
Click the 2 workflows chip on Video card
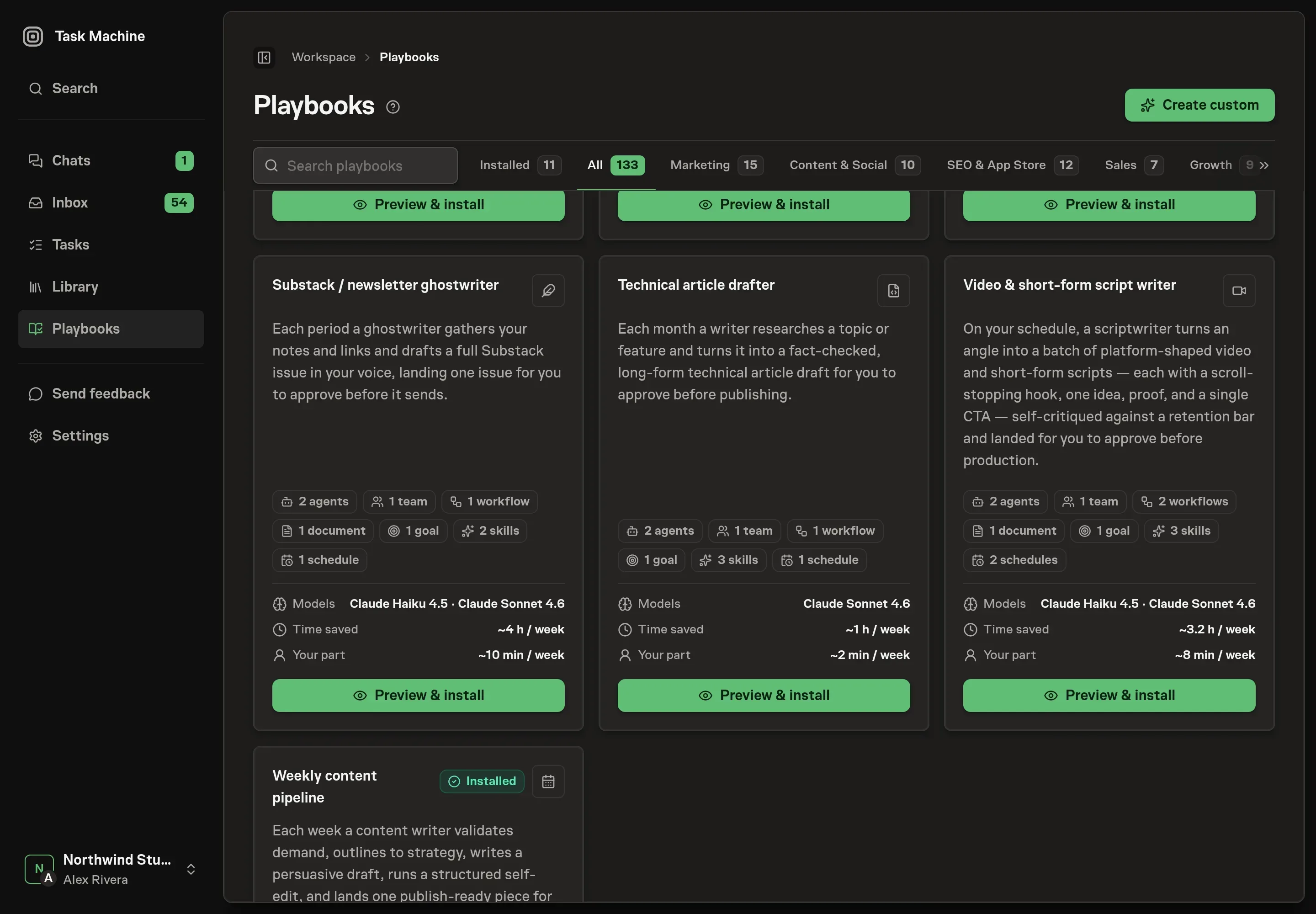1183,502
